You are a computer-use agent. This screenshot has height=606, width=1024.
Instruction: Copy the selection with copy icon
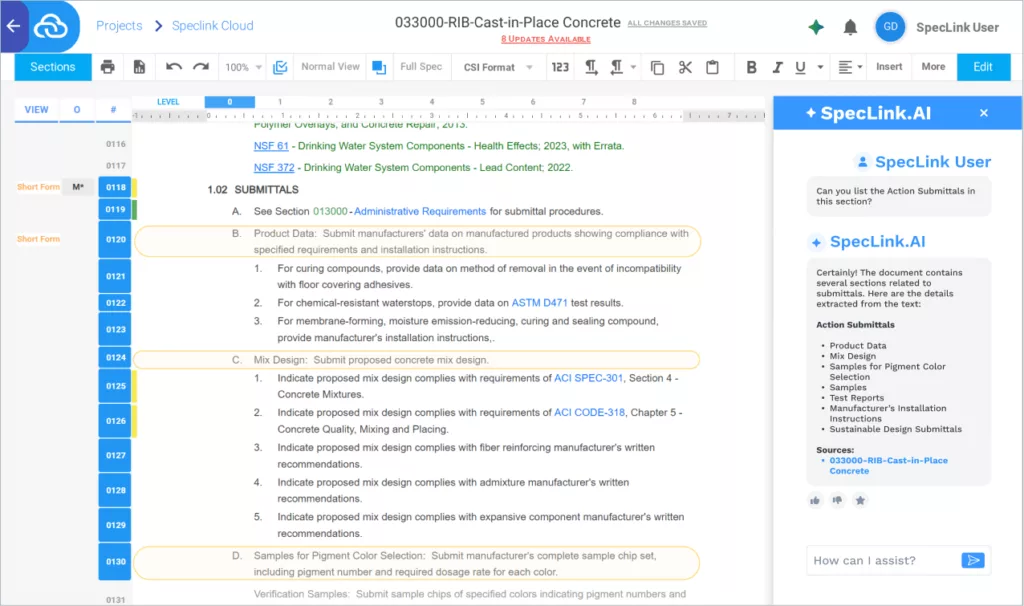point(658,67)
